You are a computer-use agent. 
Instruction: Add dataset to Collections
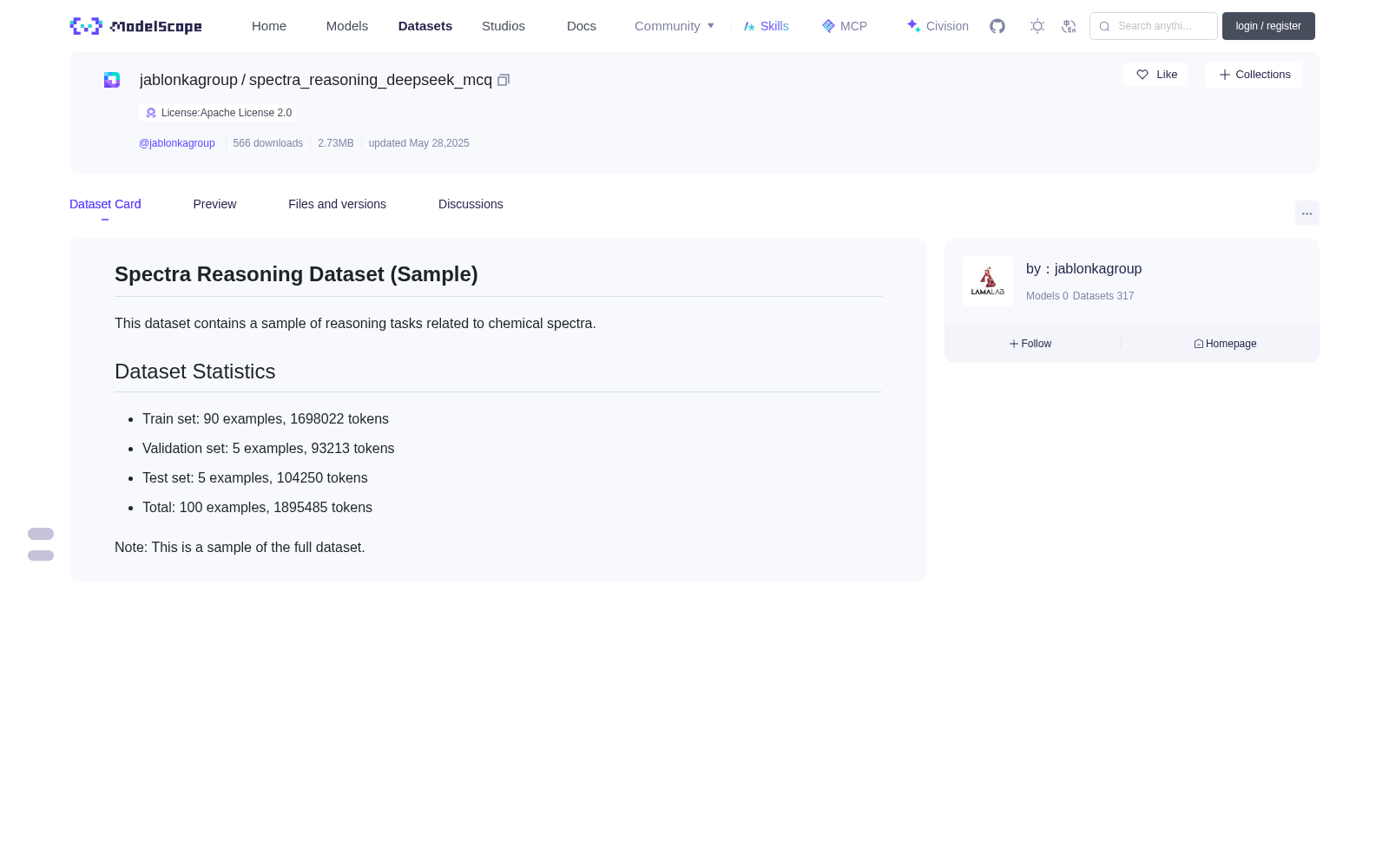click(x=1254, y=75)
